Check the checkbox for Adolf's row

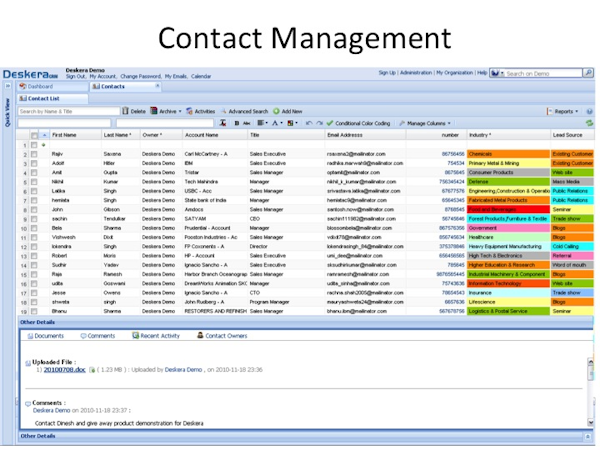pyautogui.click(x=34, y=163)
